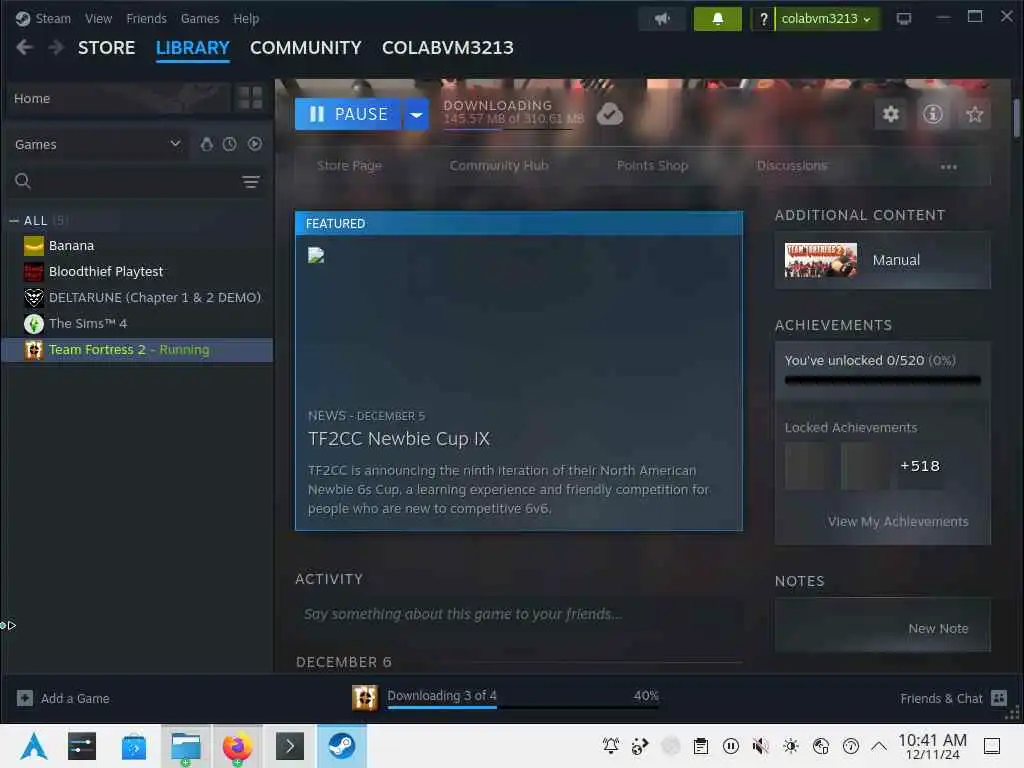1024x768 pixels.
Task: Toggle ready to play filter icon
Action: coord(255,144)
